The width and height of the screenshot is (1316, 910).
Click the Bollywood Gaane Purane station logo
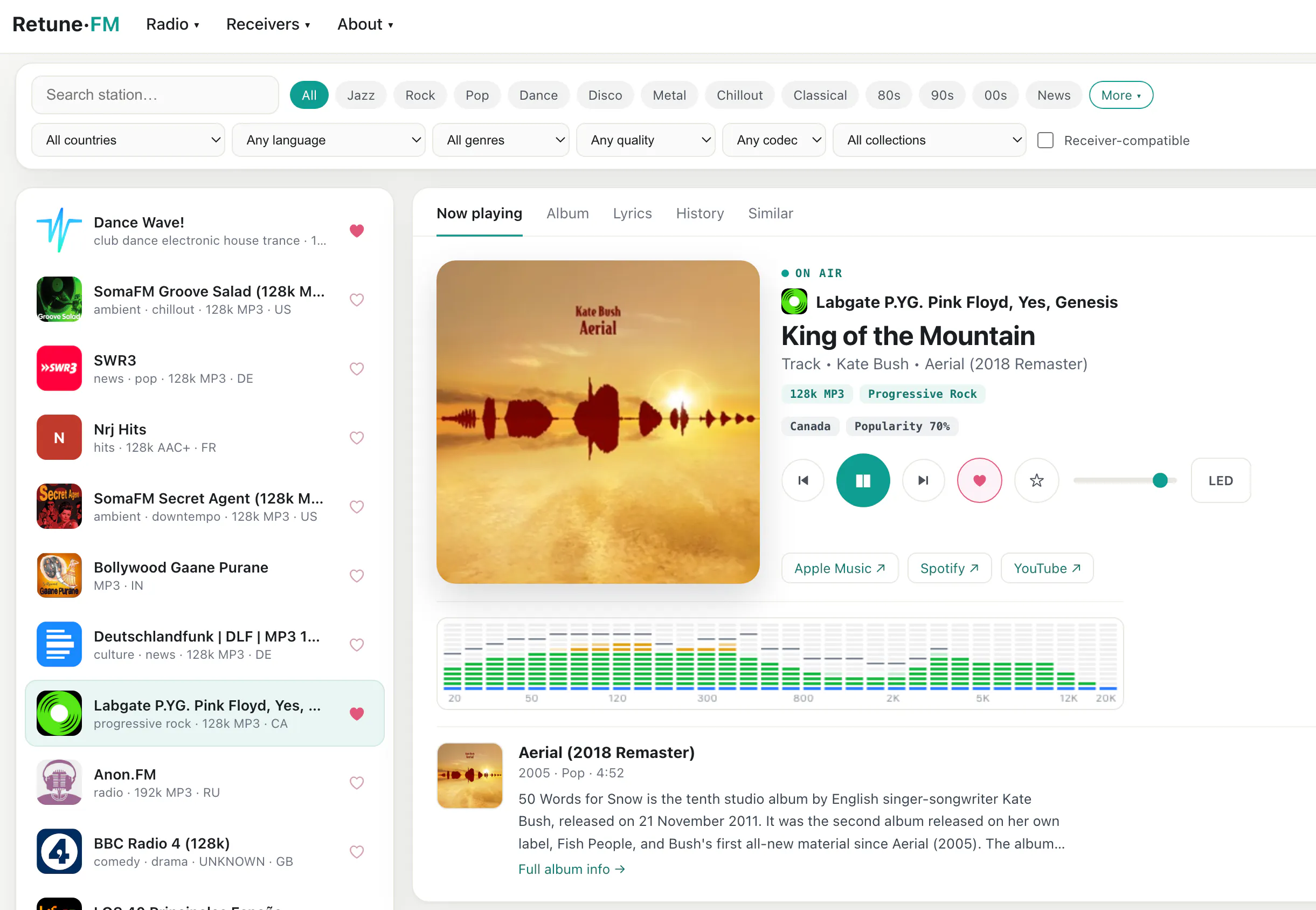pos(59,575)
